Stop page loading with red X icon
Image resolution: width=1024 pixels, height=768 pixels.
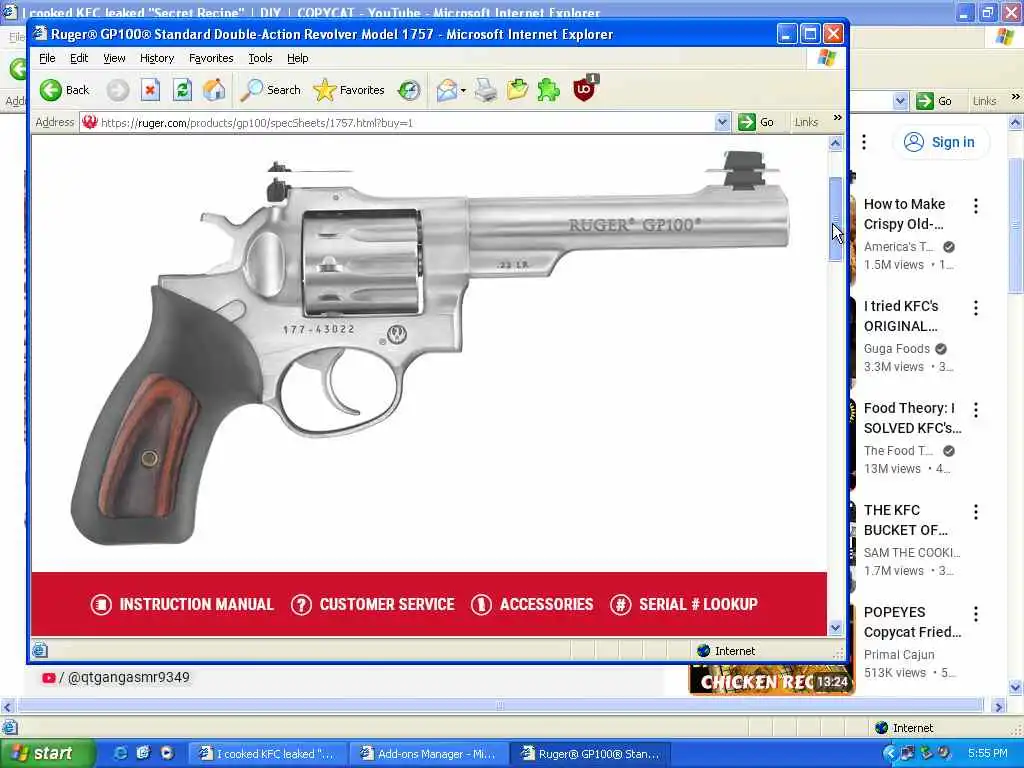click(x=150, y=90)
